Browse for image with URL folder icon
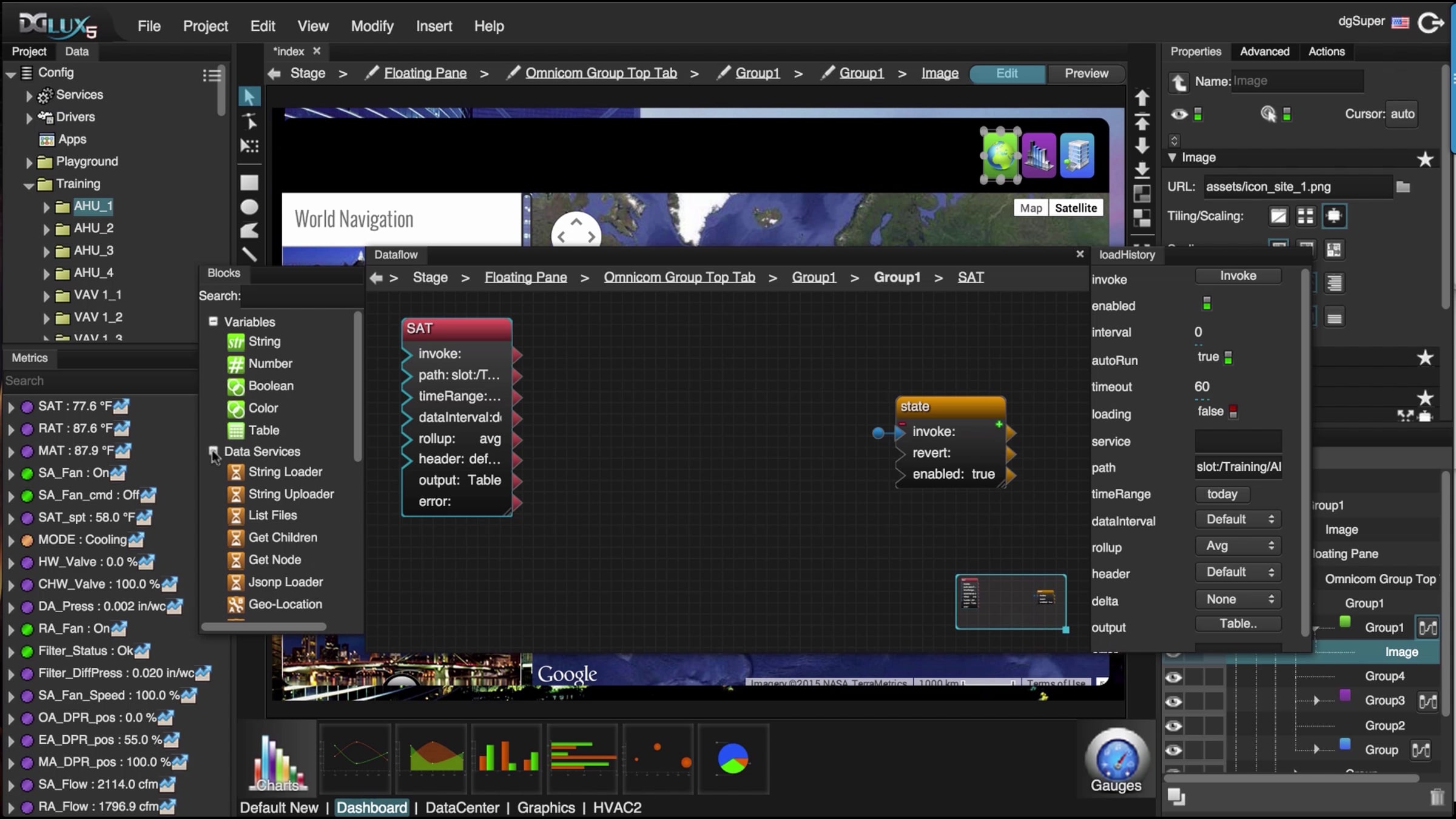 point(1403,187)
